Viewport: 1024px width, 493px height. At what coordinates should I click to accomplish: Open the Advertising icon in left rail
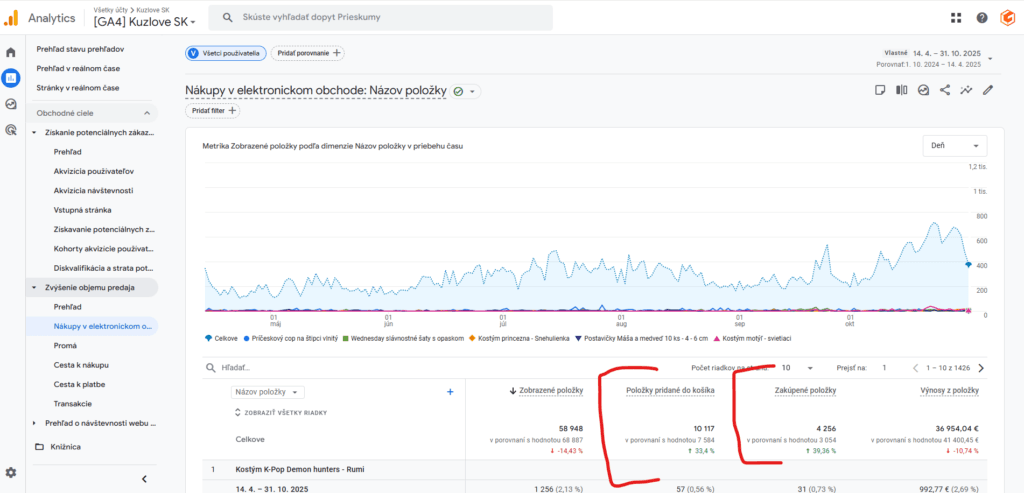10,130
